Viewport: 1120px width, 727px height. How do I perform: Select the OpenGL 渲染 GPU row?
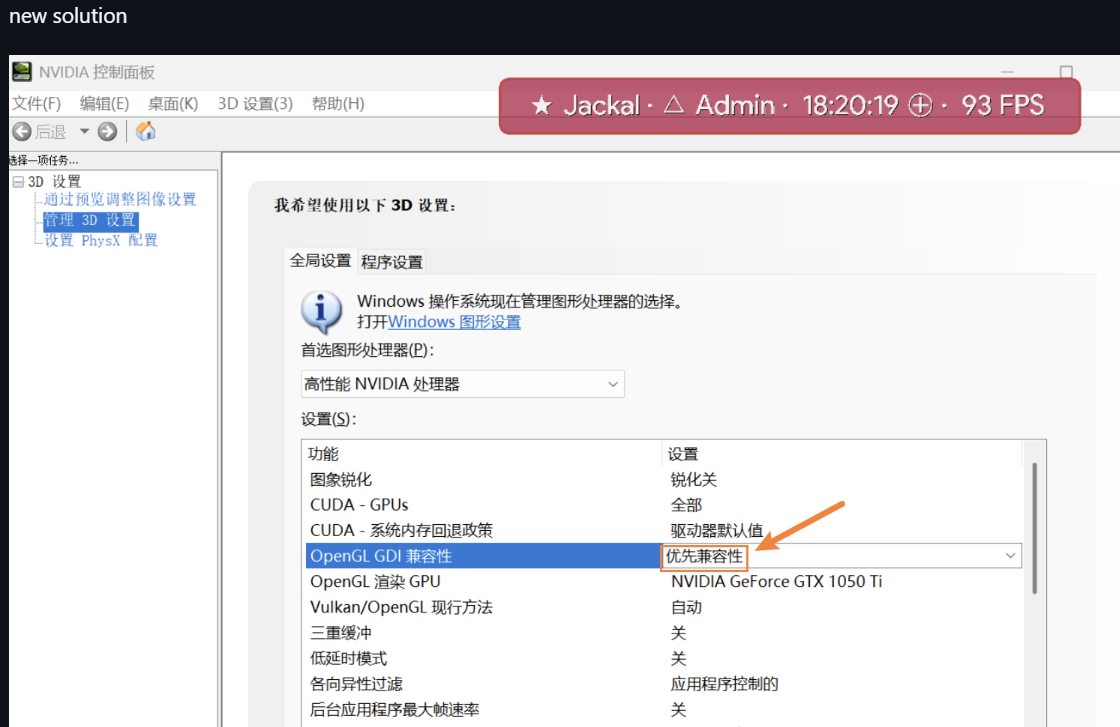662,581
